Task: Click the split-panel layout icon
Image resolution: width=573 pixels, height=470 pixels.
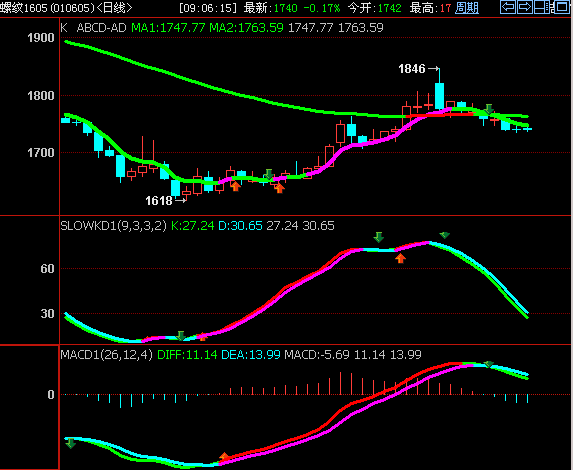Action: 542,7
